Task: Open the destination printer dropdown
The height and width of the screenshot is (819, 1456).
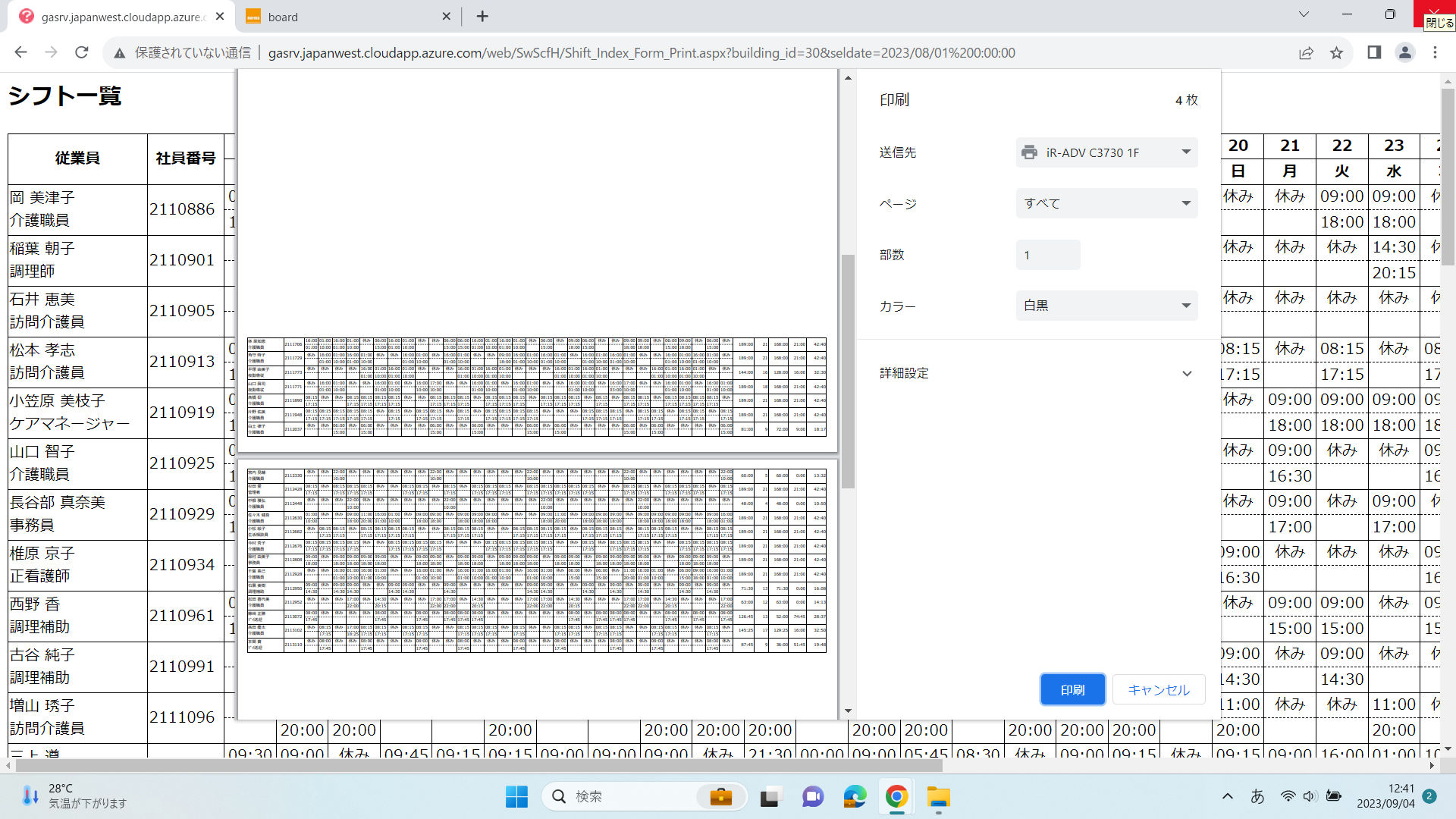Action: (x=1106, y=152)
